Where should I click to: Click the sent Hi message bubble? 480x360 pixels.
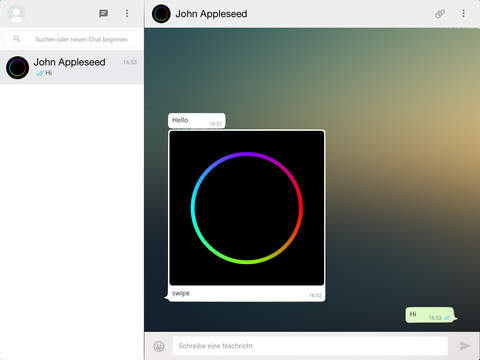pyautogui.click(x=430, y=315)
